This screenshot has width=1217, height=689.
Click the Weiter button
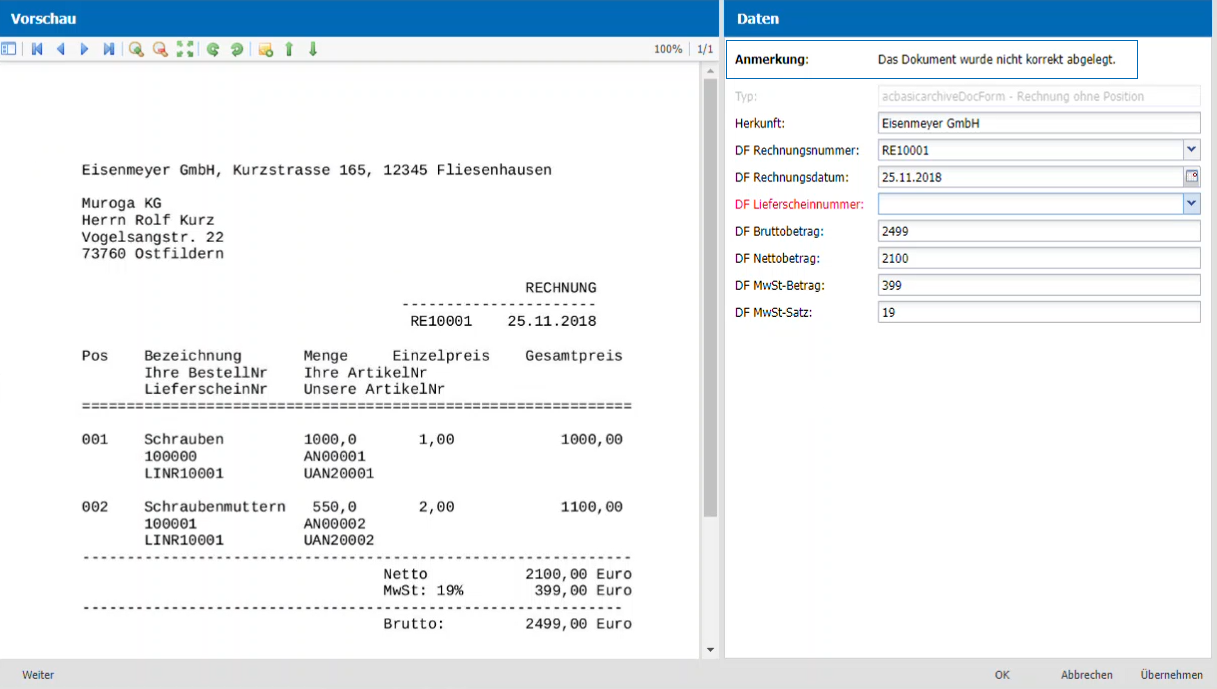pos(38,675)
